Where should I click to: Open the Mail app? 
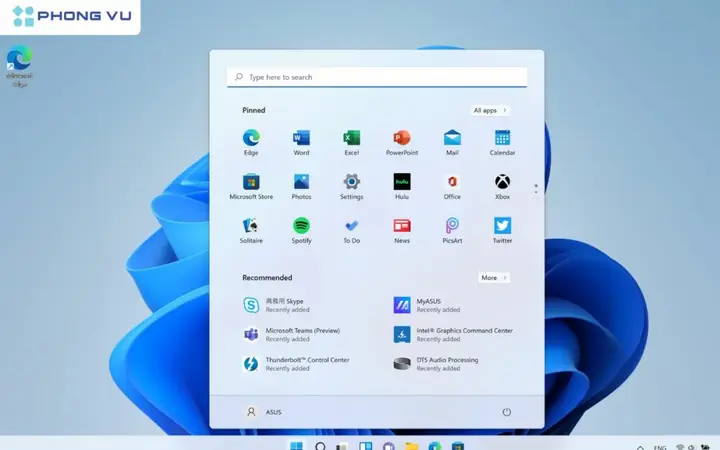point(452,143)
